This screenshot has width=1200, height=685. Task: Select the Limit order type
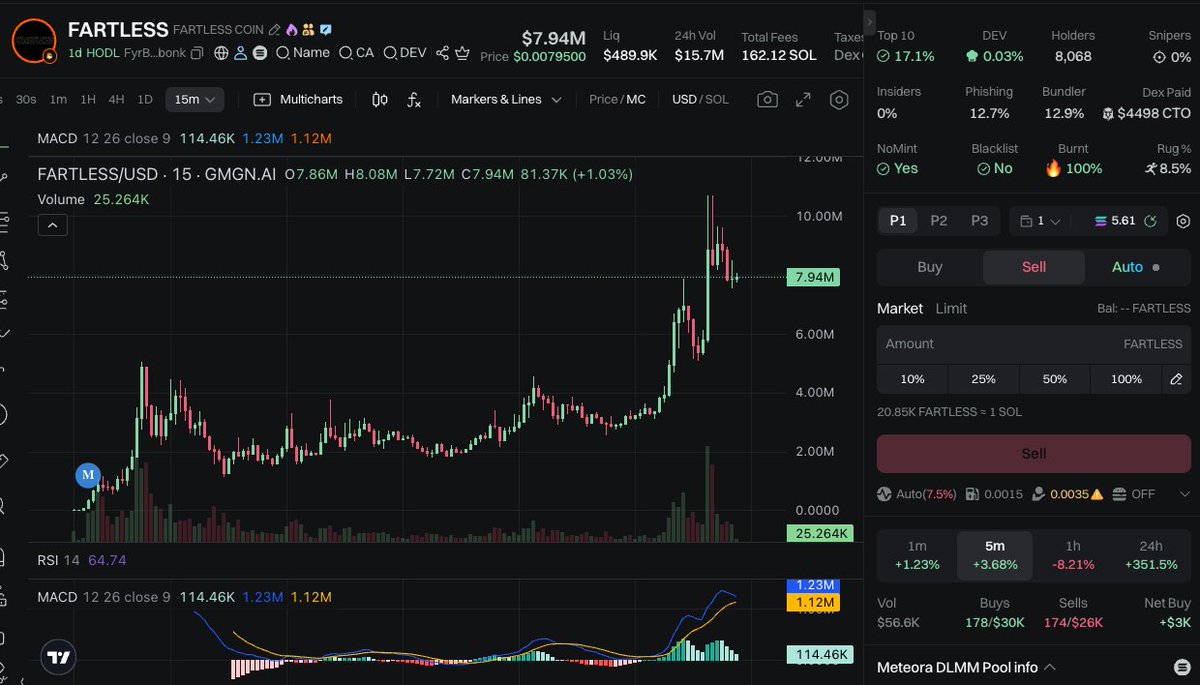(951, 308)
